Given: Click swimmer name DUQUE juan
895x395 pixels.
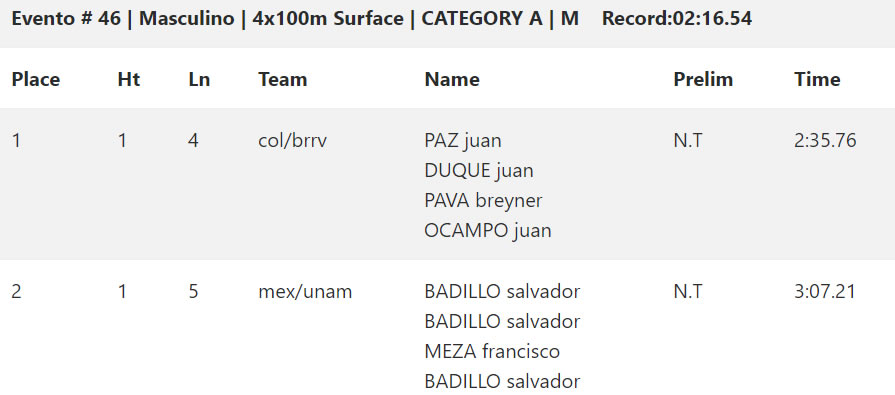Looking at the screenshot, I should click(479, 171).
